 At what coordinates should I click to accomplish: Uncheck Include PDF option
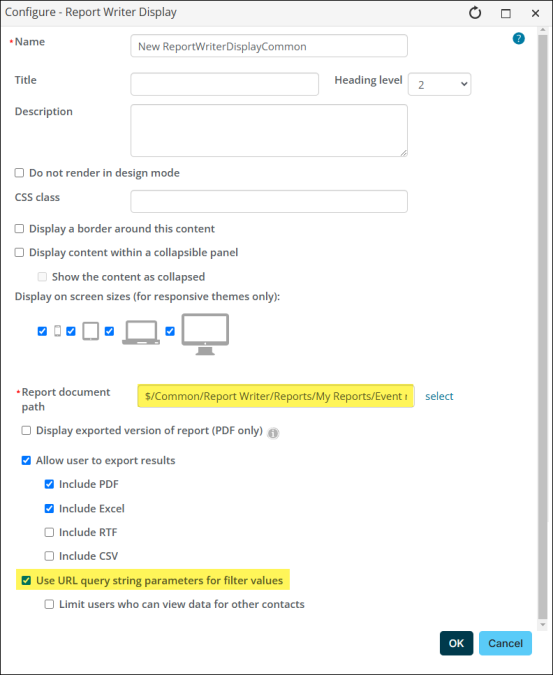[49, 484]
